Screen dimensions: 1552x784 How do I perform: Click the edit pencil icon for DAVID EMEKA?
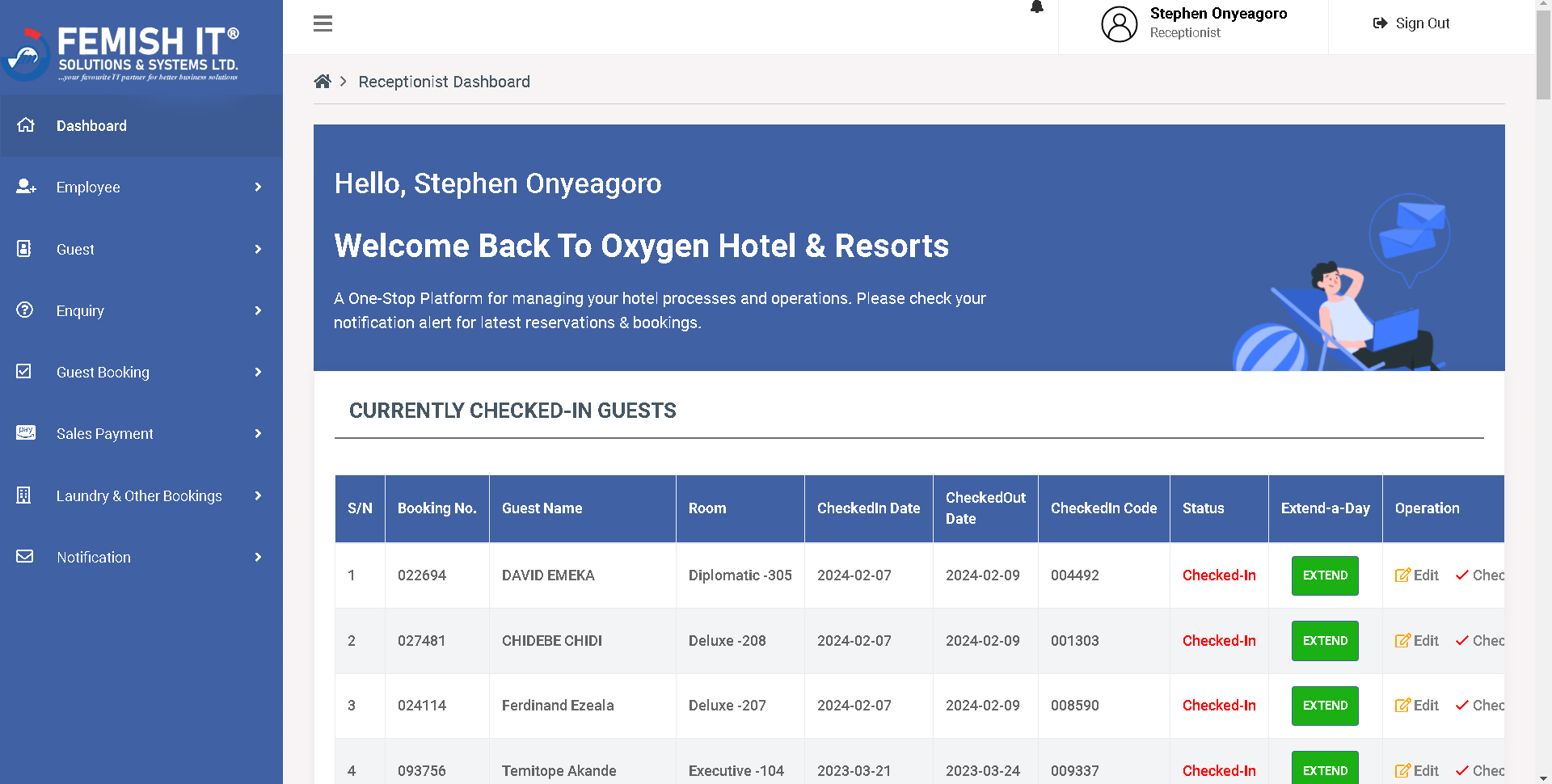(x=1402, y=575)
